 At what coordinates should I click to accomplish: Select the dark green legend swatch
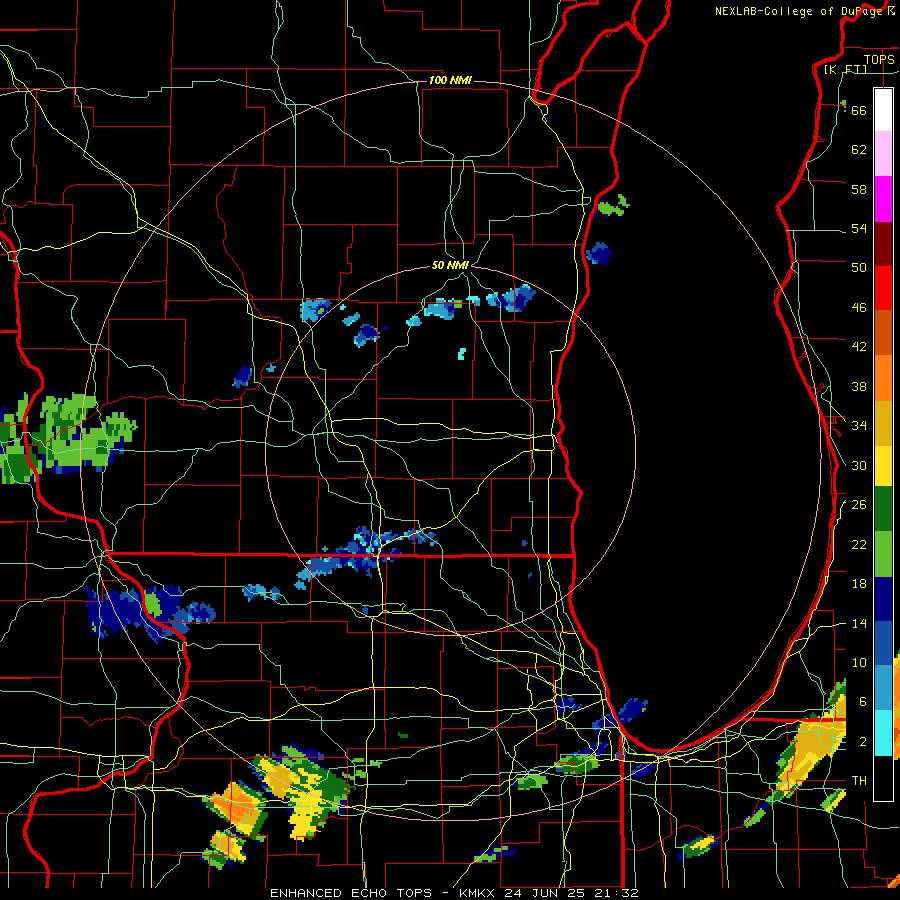pyautogui.click(x=883, y=509)
